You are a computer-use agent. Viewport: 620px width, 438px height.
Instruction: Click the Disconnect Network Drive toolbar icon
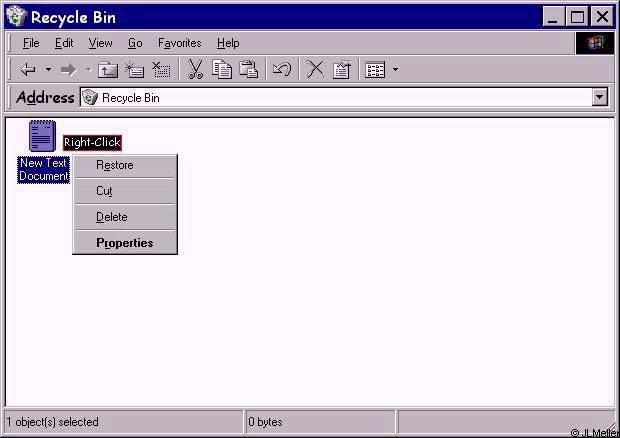tap(161, 70)
